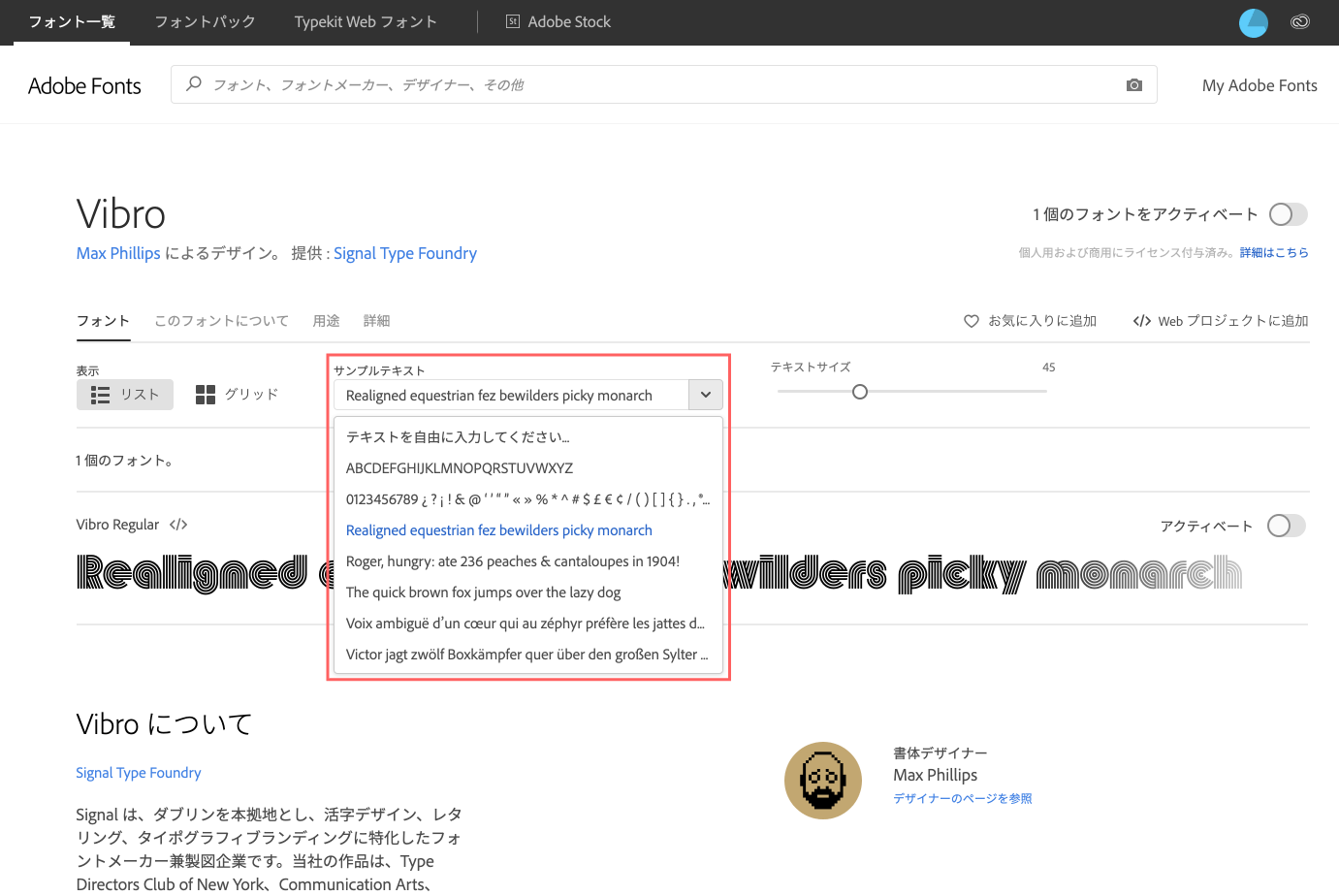Toggle Vibro Regular activate switch
1339x896 pixels.
click(1287, 526)
